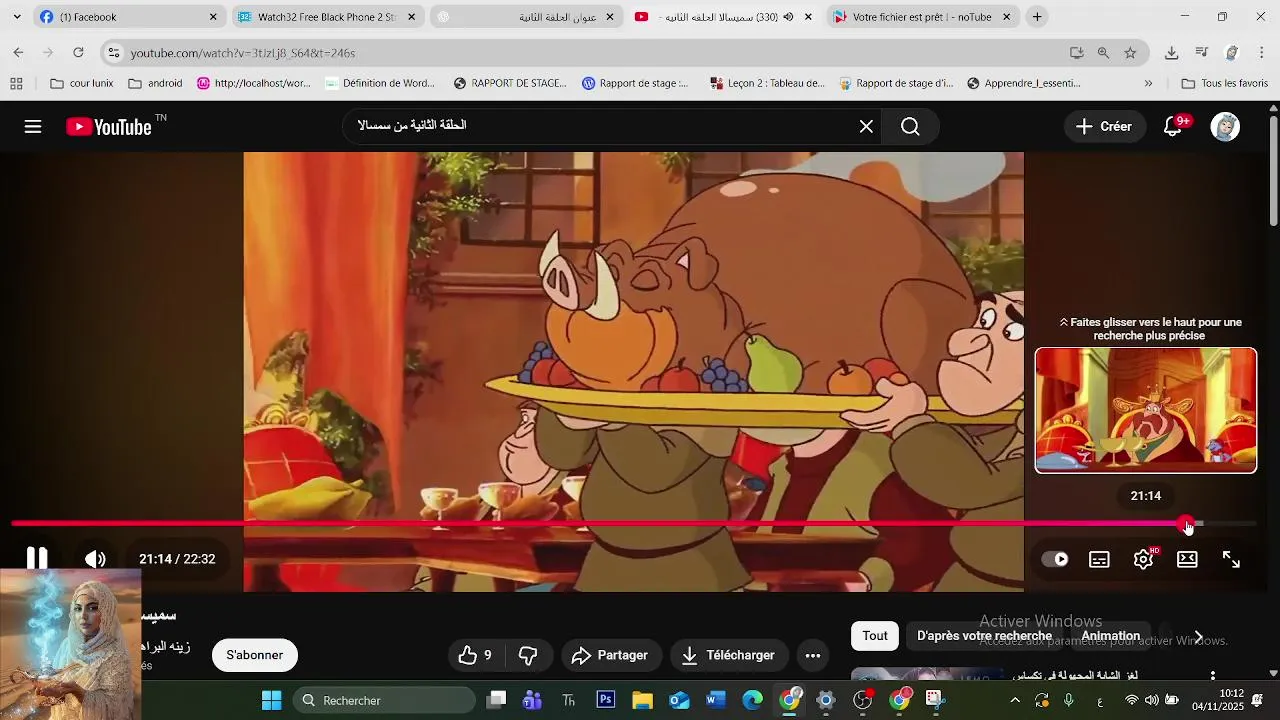Open the android bookmark folder
The image size is (1280, 720).
point(156,83)
